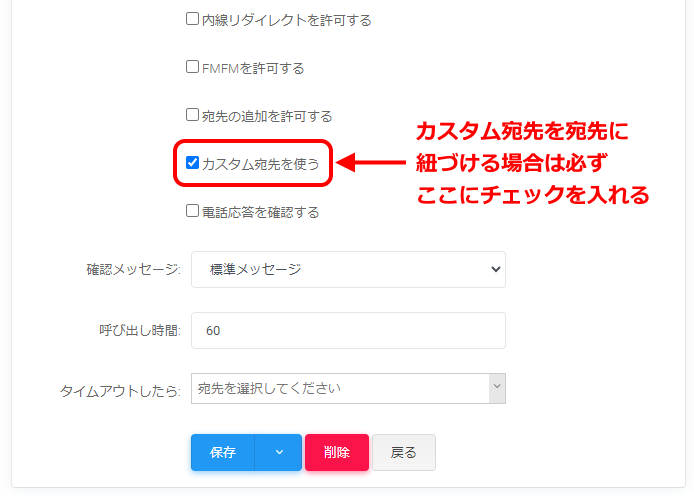The height and width of the screenshot is (496, 694).
Task: Click the red ここにチェックを入れる annotation text
Action: point(533,195)
